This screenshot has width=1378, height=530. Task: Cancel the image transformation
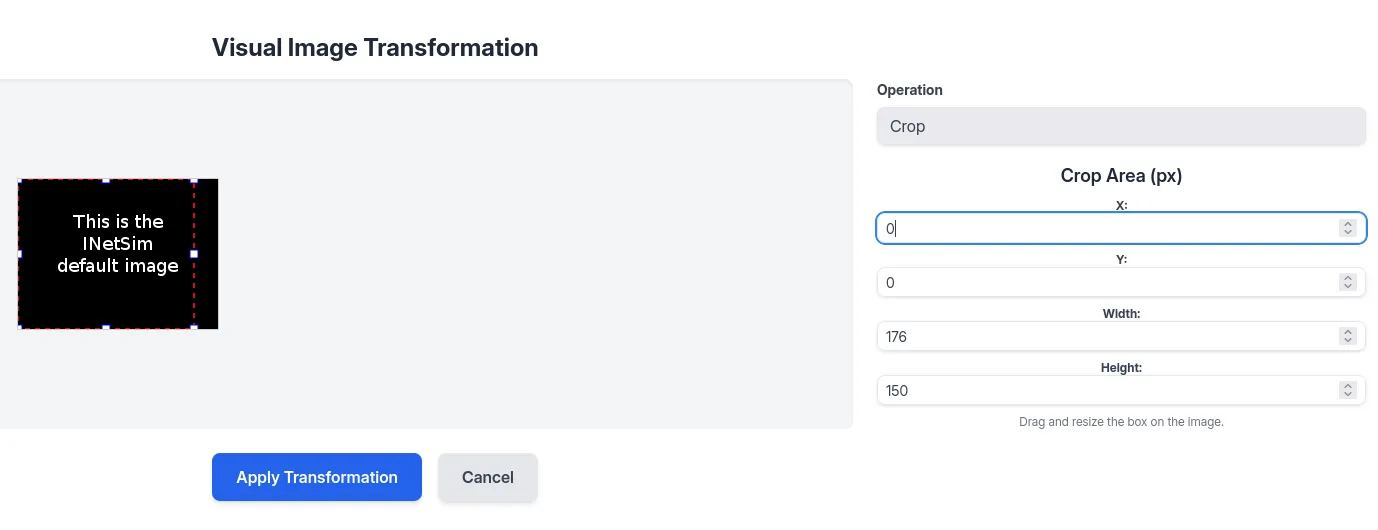(487, 478)
